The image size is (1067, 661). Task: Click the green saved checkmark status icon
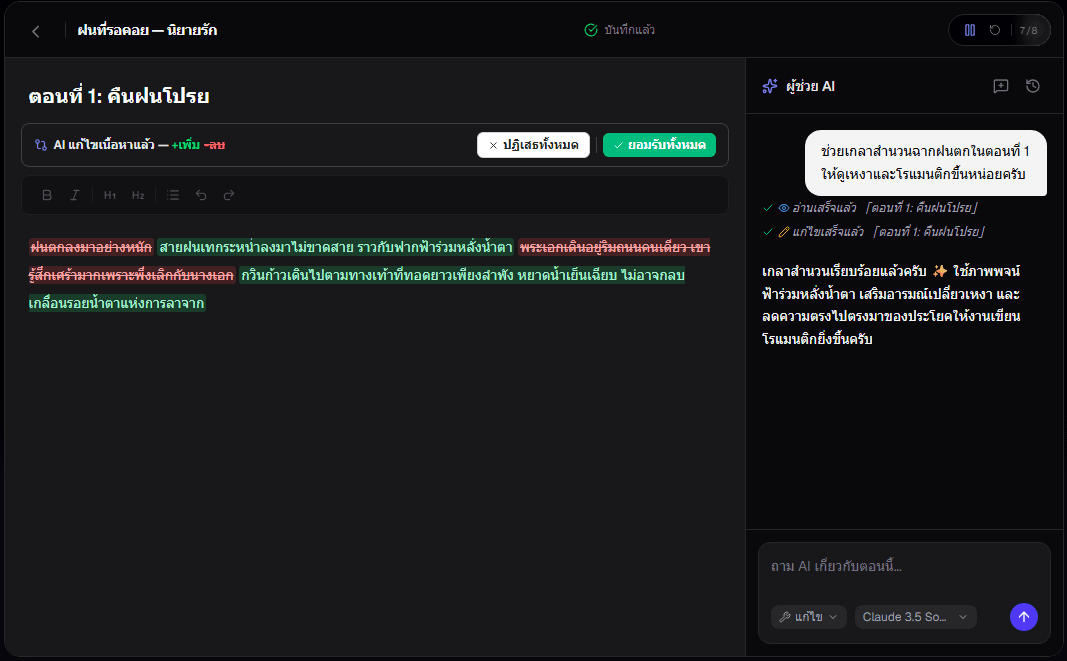(x=591, y=30)
